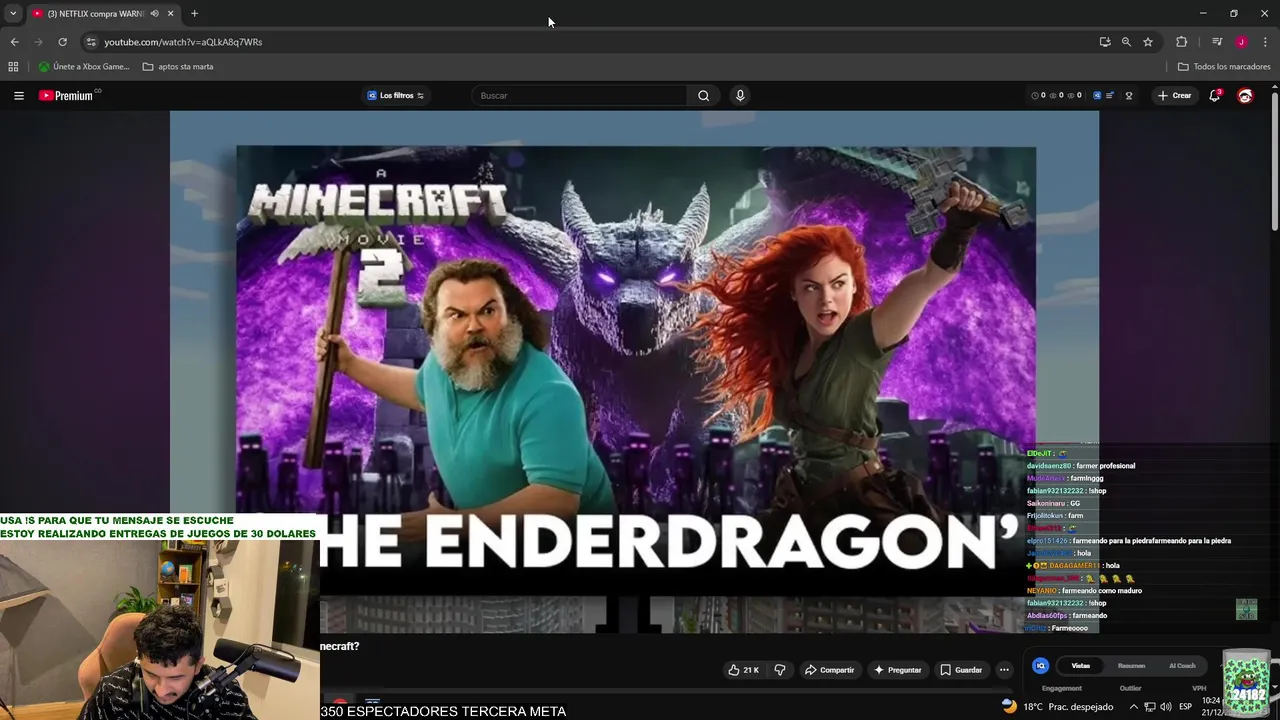
Task: Dislike the video
Action: click(x=780, y=670)
